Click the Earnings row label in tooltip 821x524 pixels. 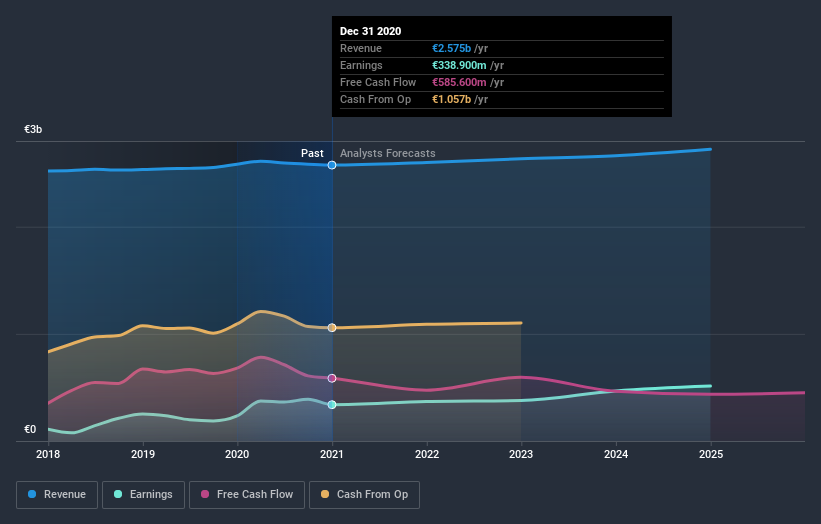tap(361, 65)
